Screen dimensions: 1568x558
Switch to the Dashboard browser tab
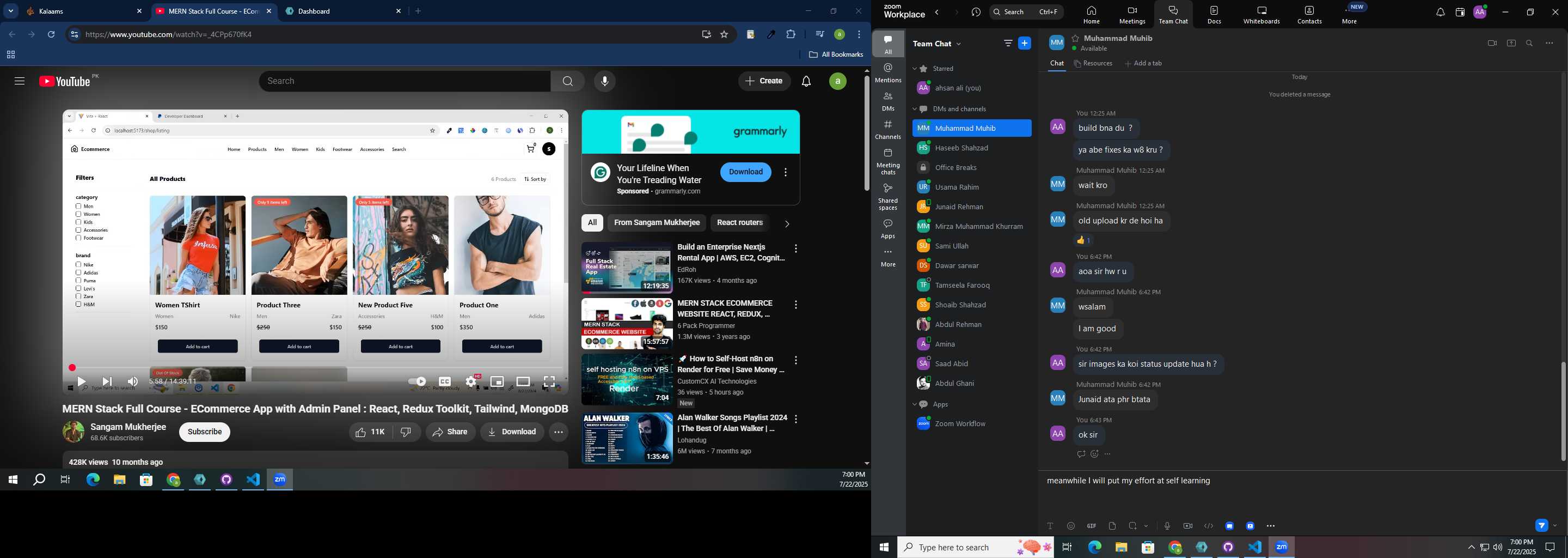pyautogui.click(x=344, y=11)
